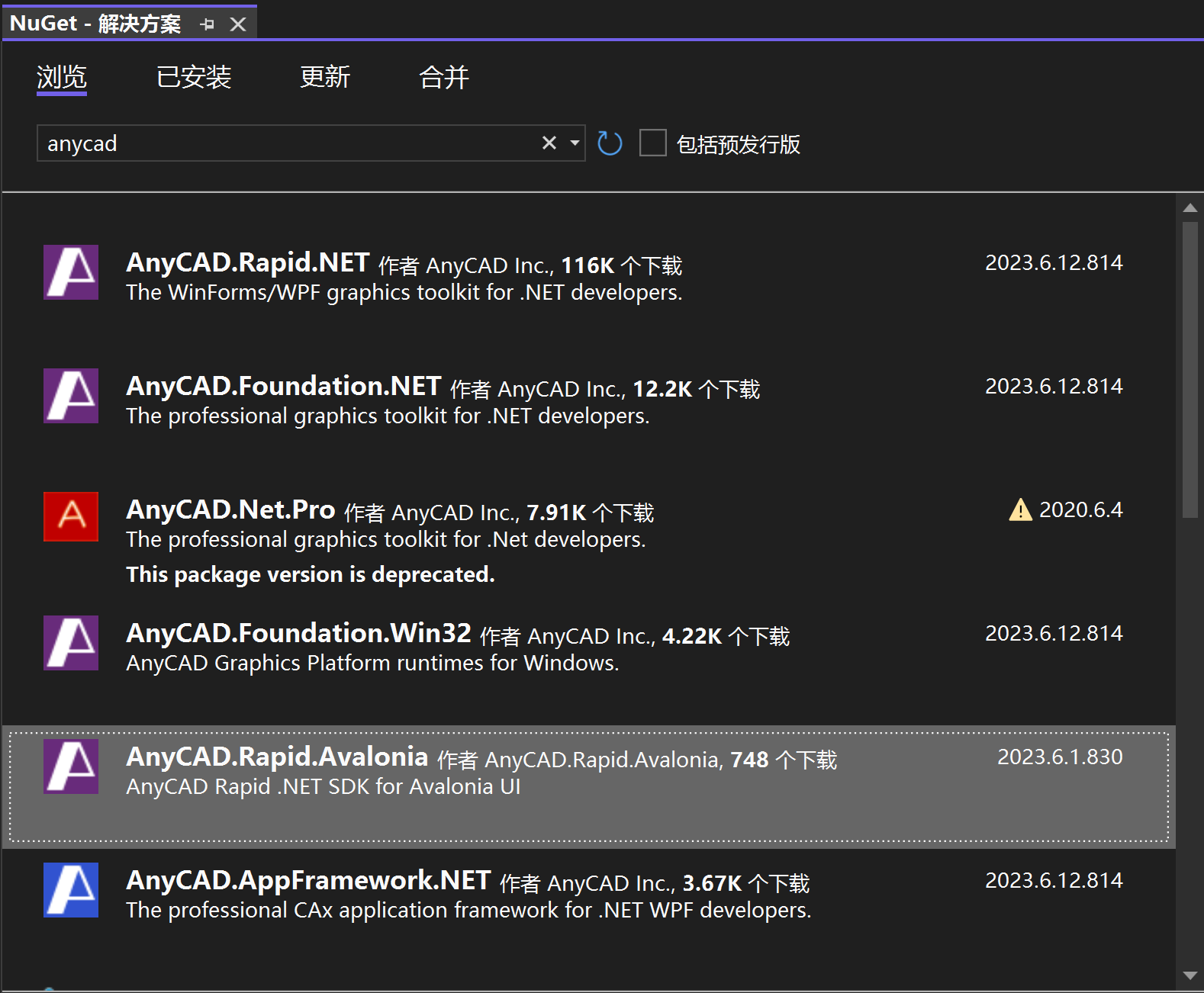
Task: Click the deprecated warning icon beside 2020.6.4
Action: (1020, 509)
